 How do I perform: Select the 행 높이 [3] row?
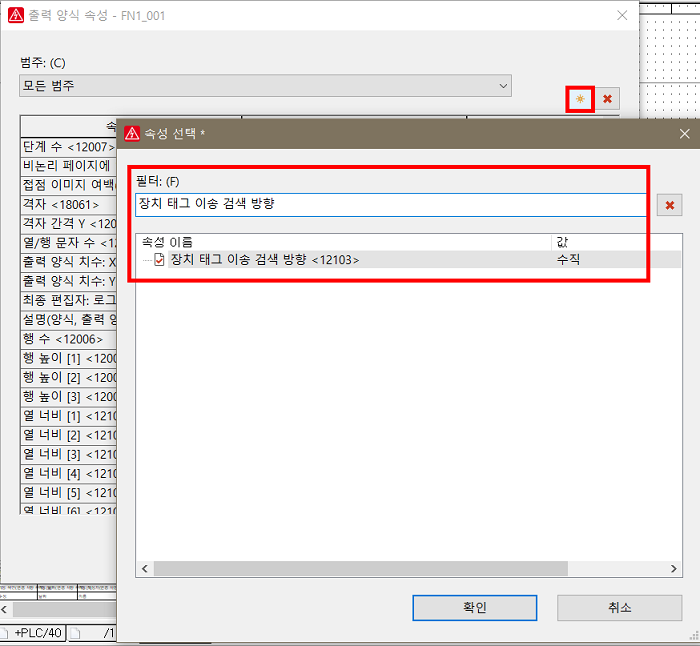click(x=69, y=397)
